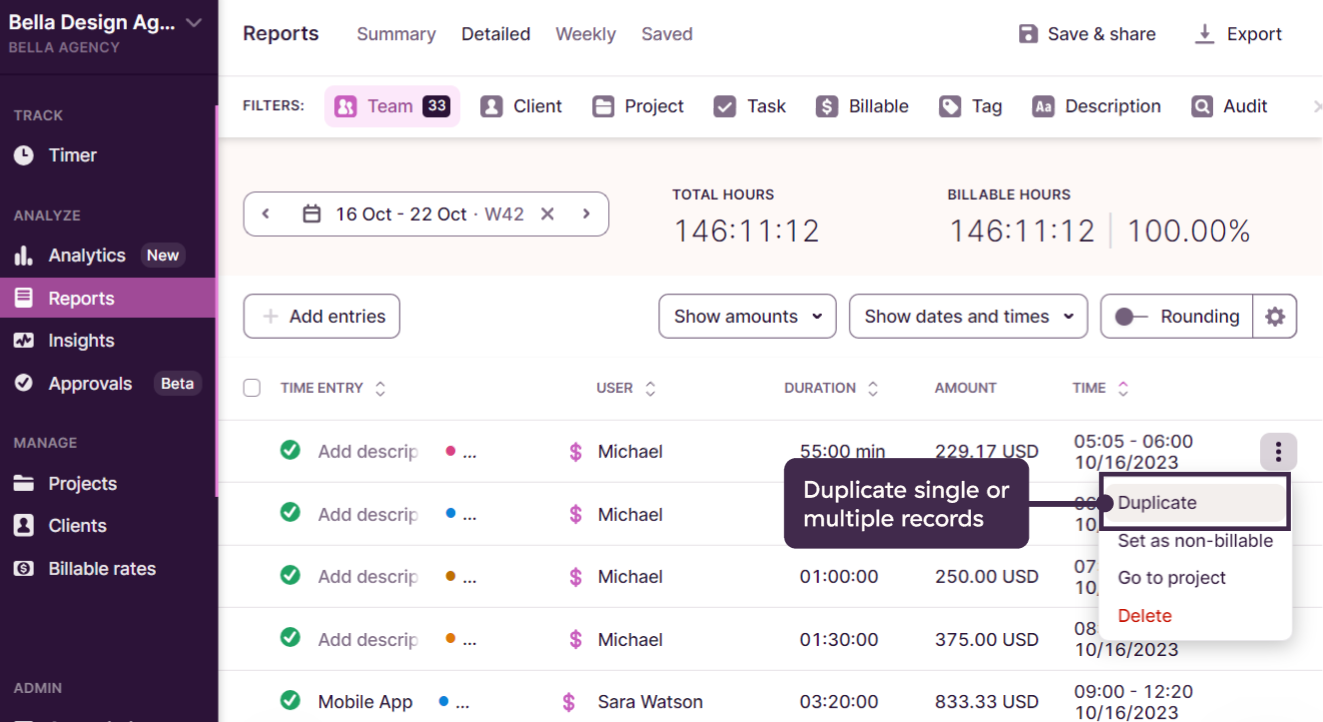Viewport: 1323px width, 722px height.
Task: Click pink project color dot on first entry
Action: 450,452
